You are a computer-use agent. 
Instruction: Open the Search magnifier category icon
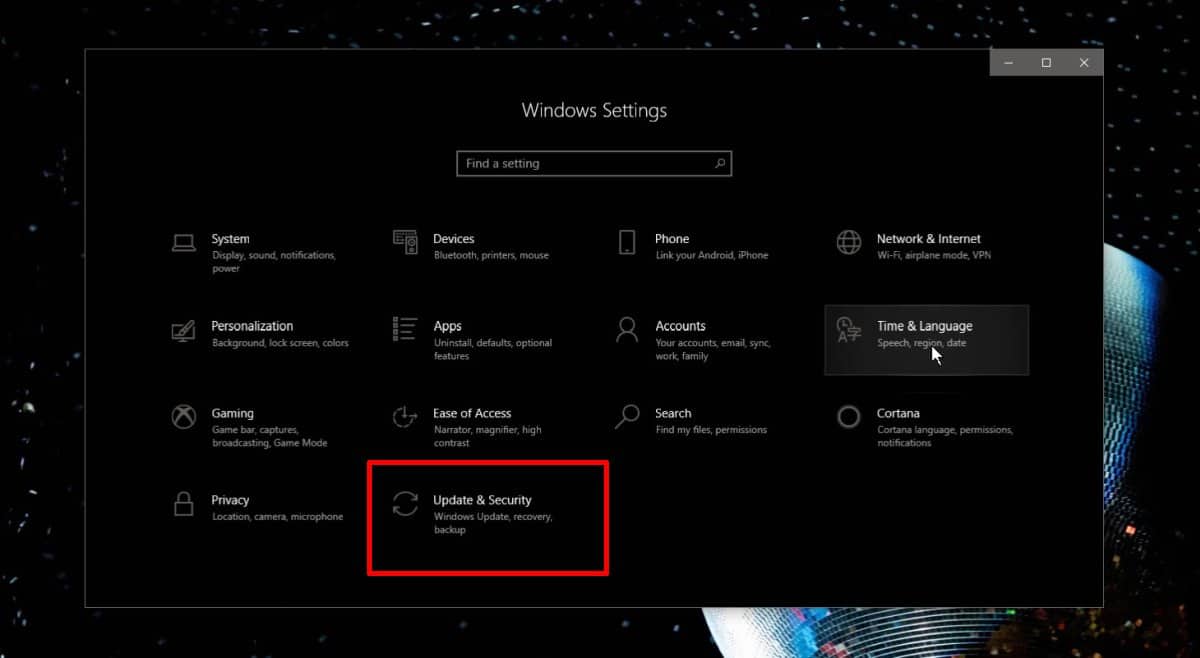pyautogui.click(x=627, y=416)
